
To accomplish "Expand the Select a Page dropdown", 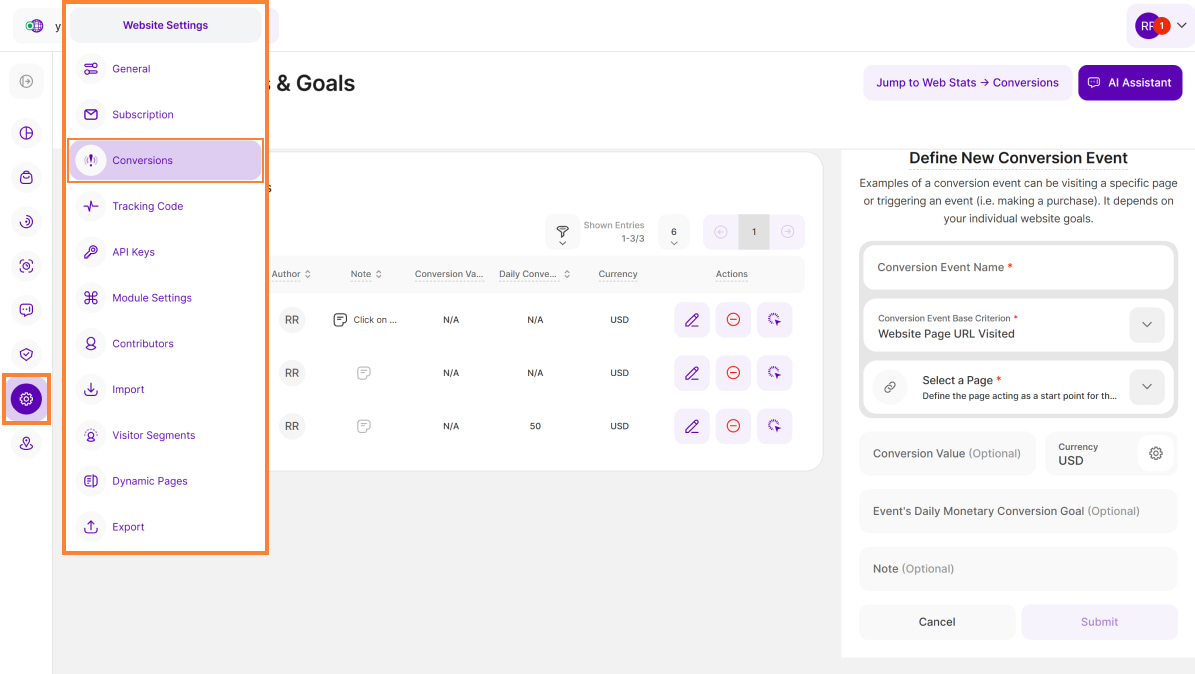I will [1146, 387].
